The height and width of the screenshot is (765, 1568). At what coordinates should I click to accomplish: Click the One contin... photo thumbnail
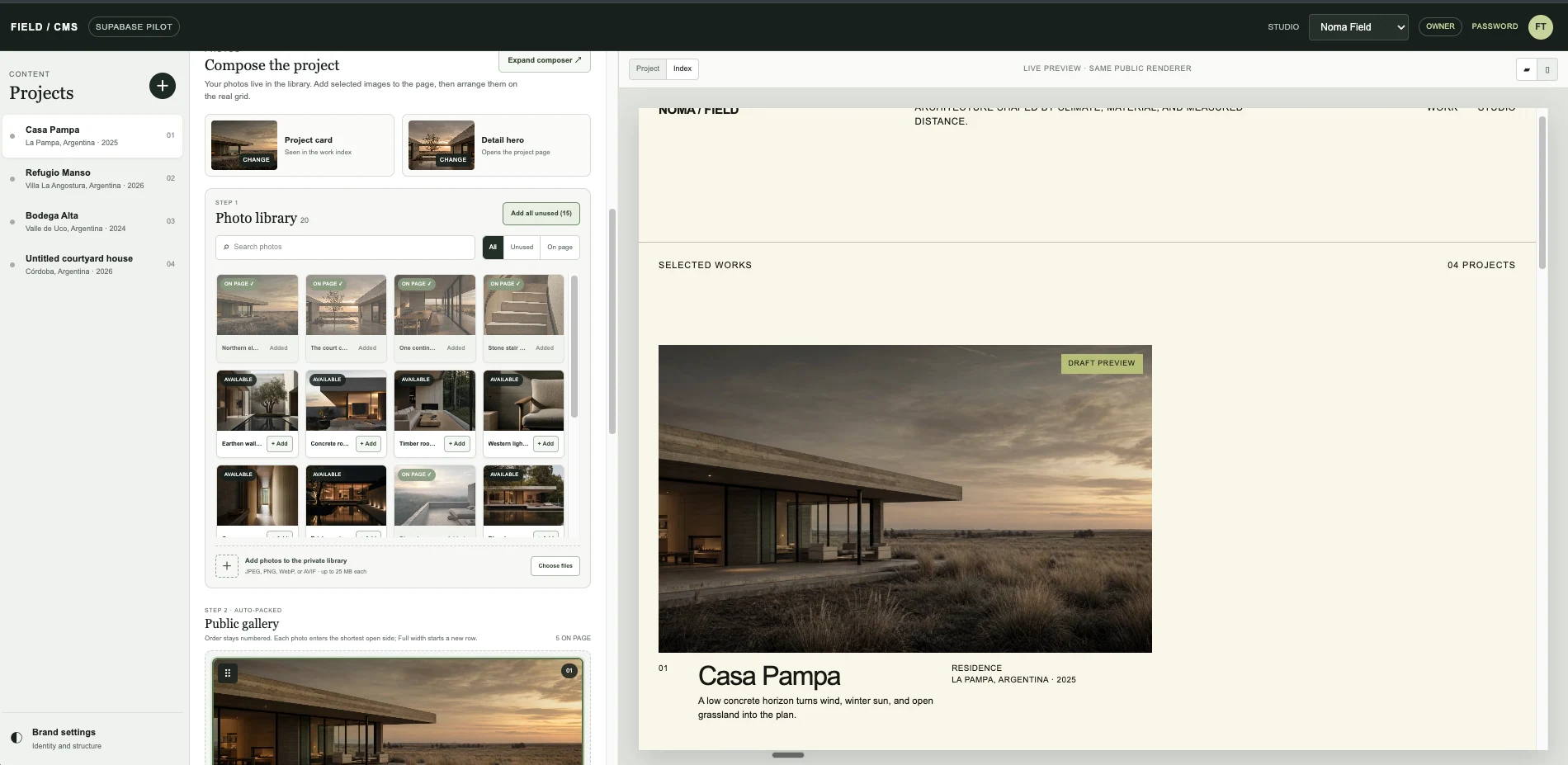(x=435, y=305)
